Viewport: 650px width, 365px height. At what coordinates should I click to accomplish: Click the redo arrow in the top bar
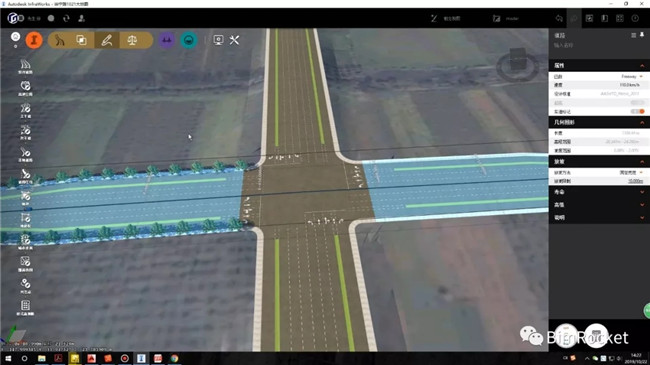[x=574, y=18]
